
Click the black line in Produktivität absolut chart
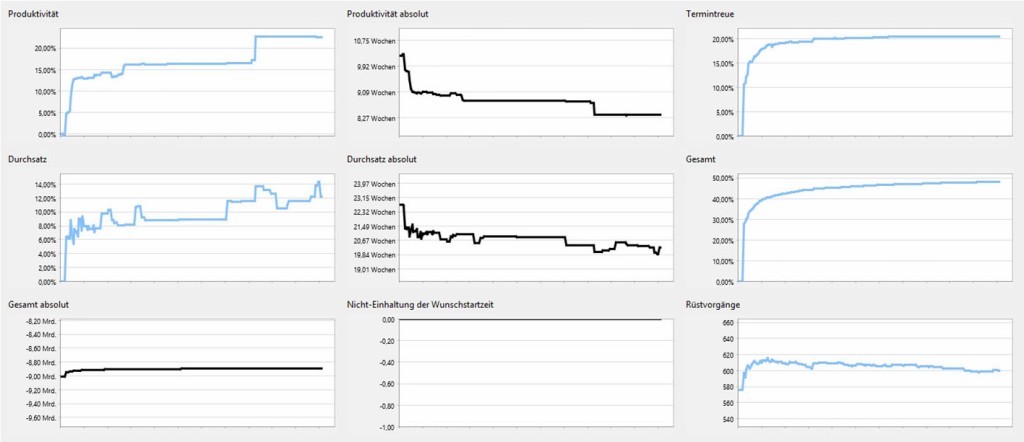point(520,101)
